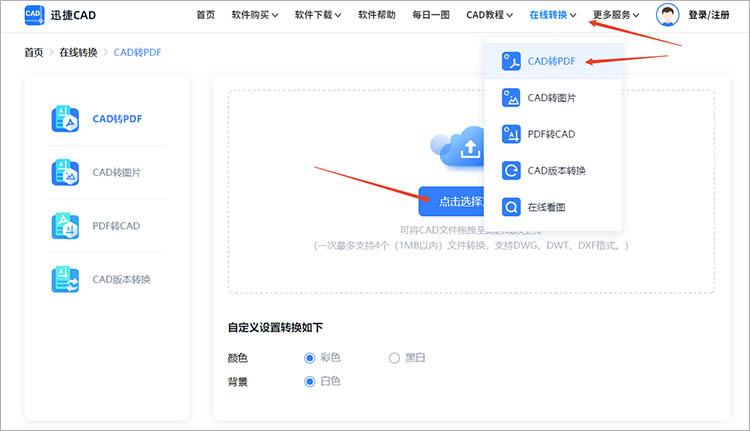750x431 pixels.
Task: Collapse the 在线转换 dropdown menu
Action: coord(553,15)
